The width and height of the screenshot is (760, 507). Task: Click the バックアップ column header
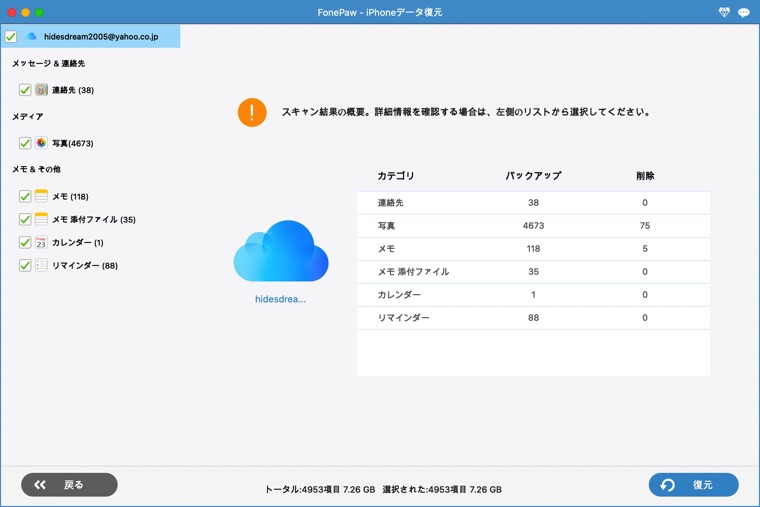click(533, 175)
